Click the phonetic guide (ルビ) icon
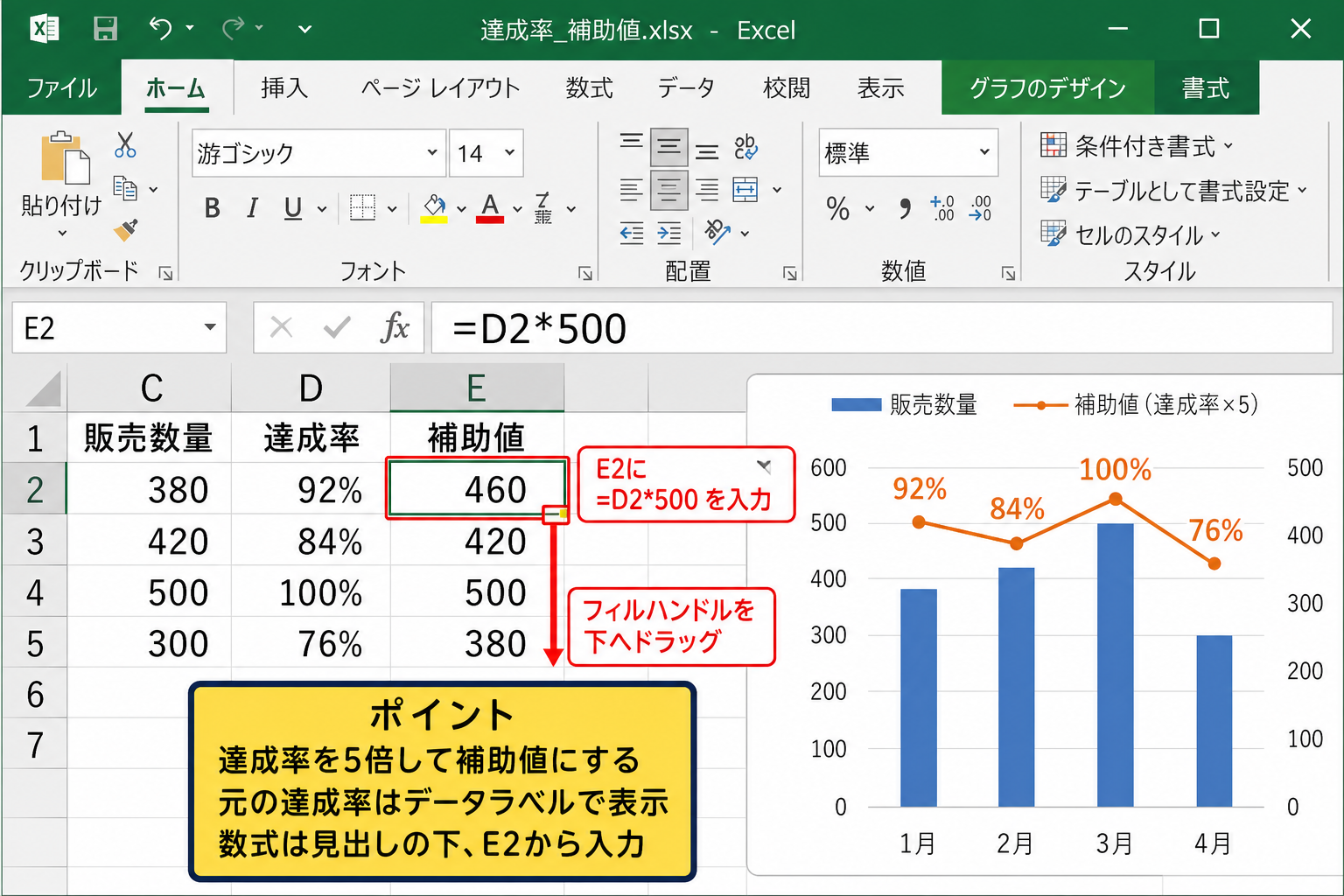 point(543,208)
